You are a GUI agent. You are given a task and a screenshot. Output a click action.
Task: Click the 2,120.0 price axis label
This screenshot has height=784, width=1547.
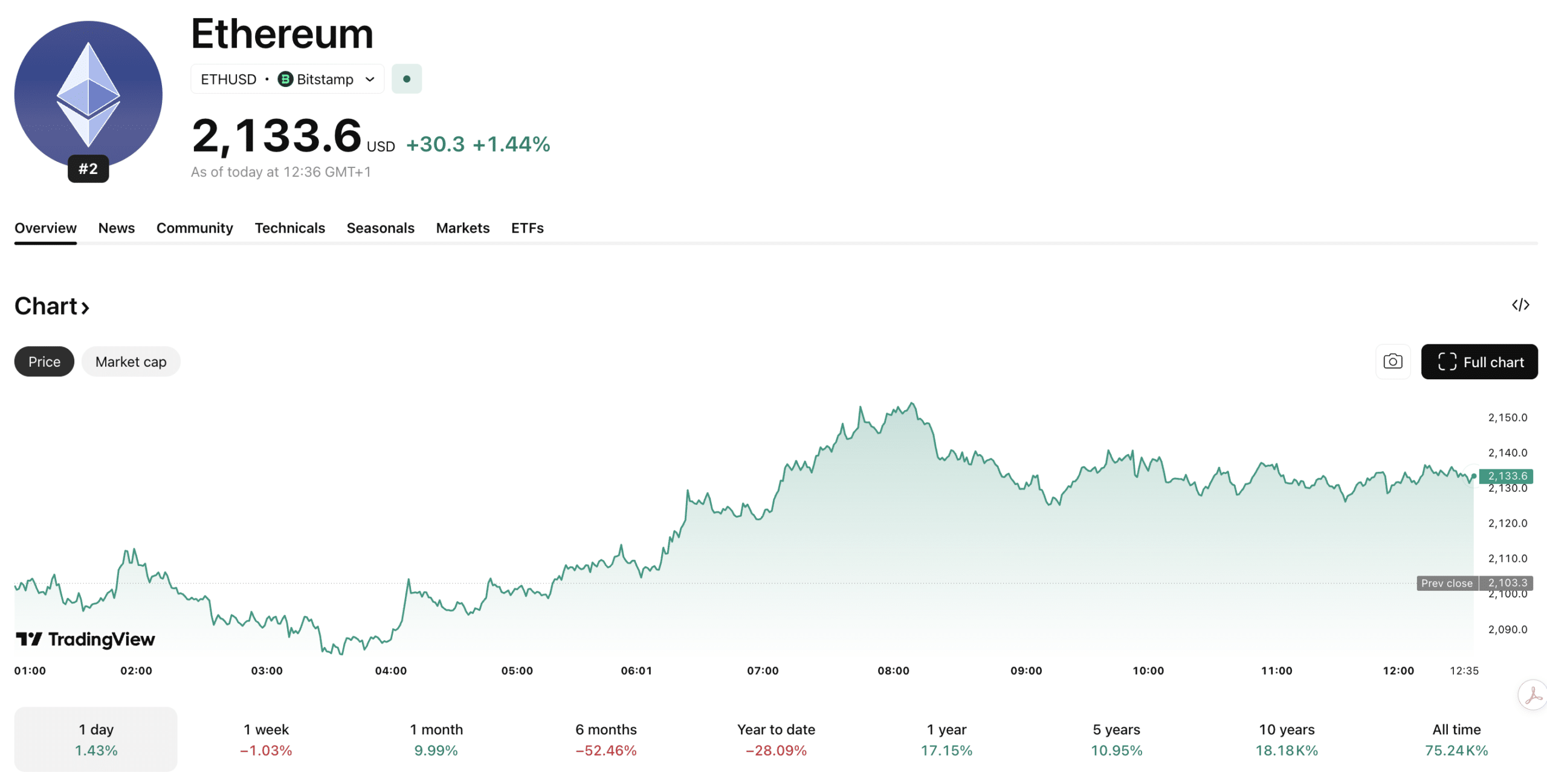(x=1508, y=523)
